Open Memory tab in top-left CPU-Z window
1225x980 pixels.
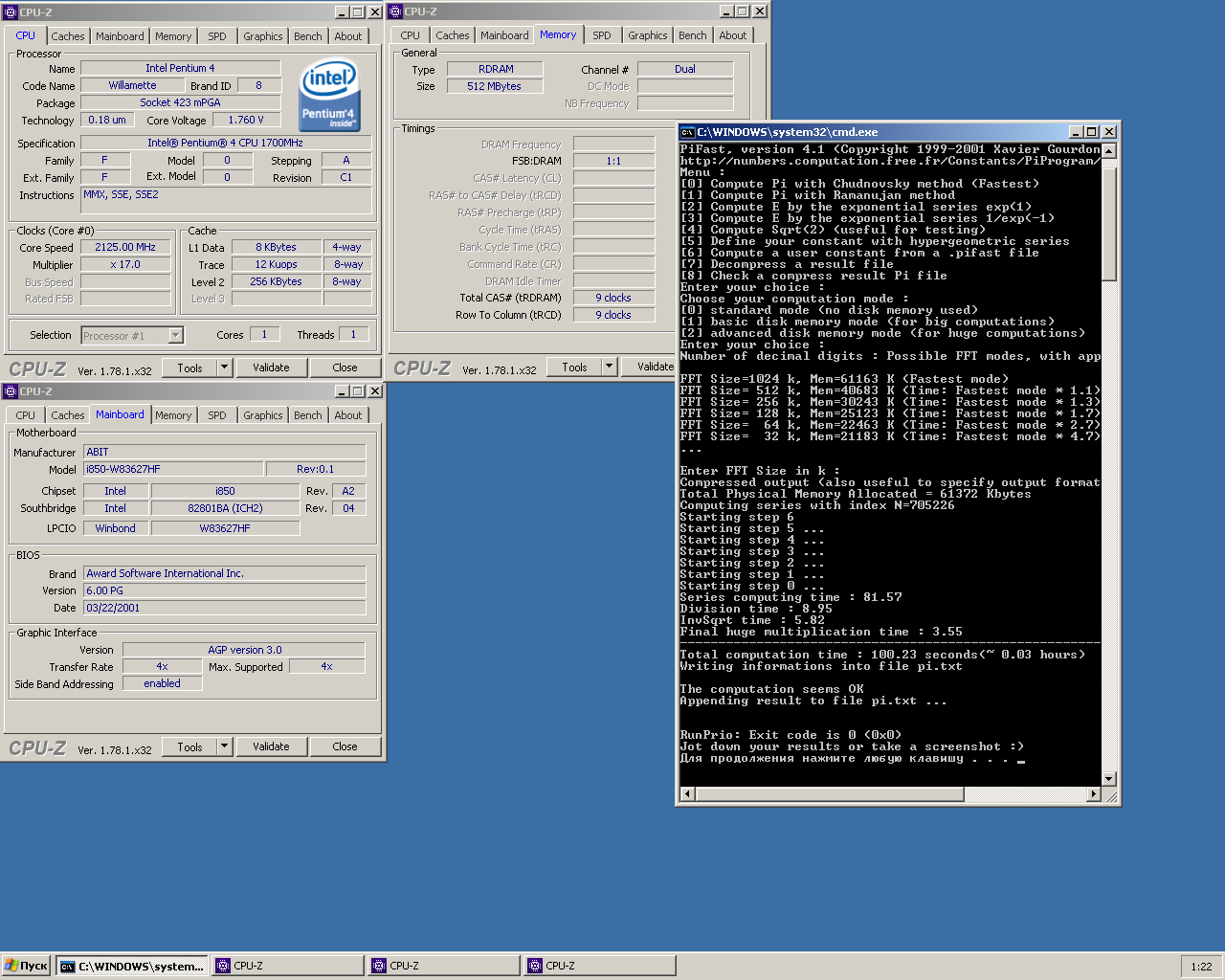click(x=173, y=36)
